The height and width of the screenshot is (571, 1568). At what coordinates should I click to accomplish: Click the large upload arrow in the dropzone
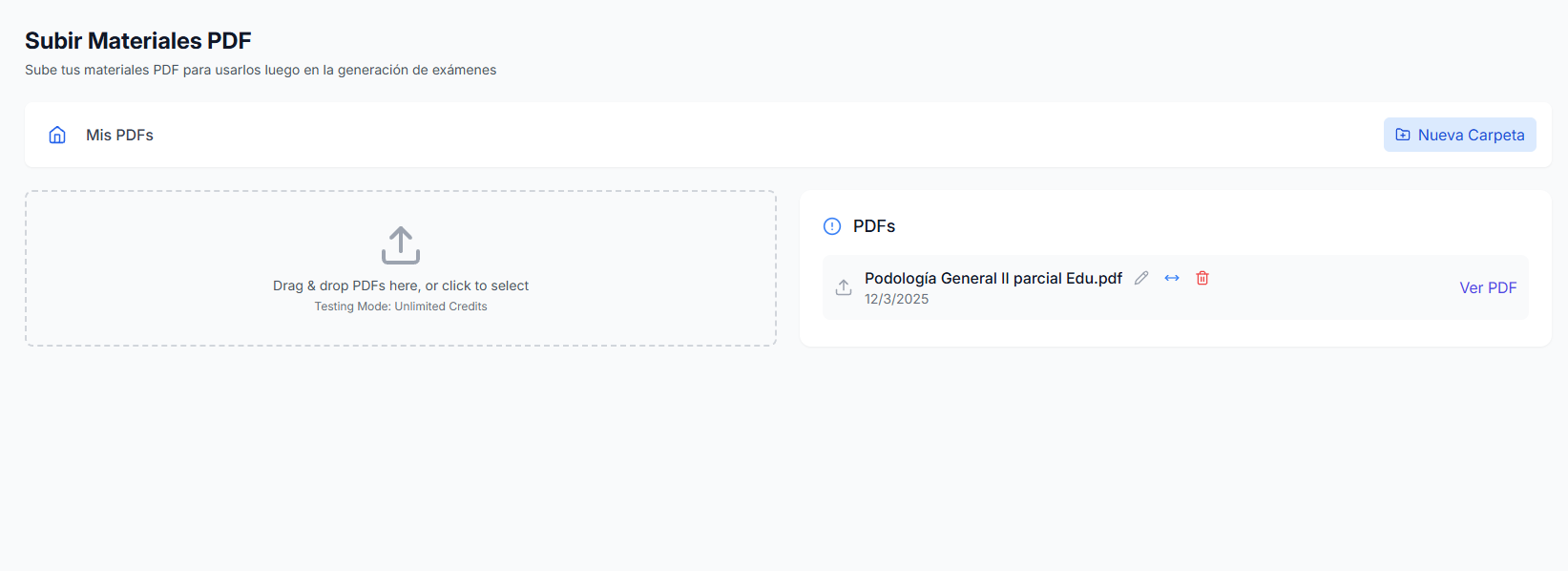pyautogui.click(x=400, y=244)
